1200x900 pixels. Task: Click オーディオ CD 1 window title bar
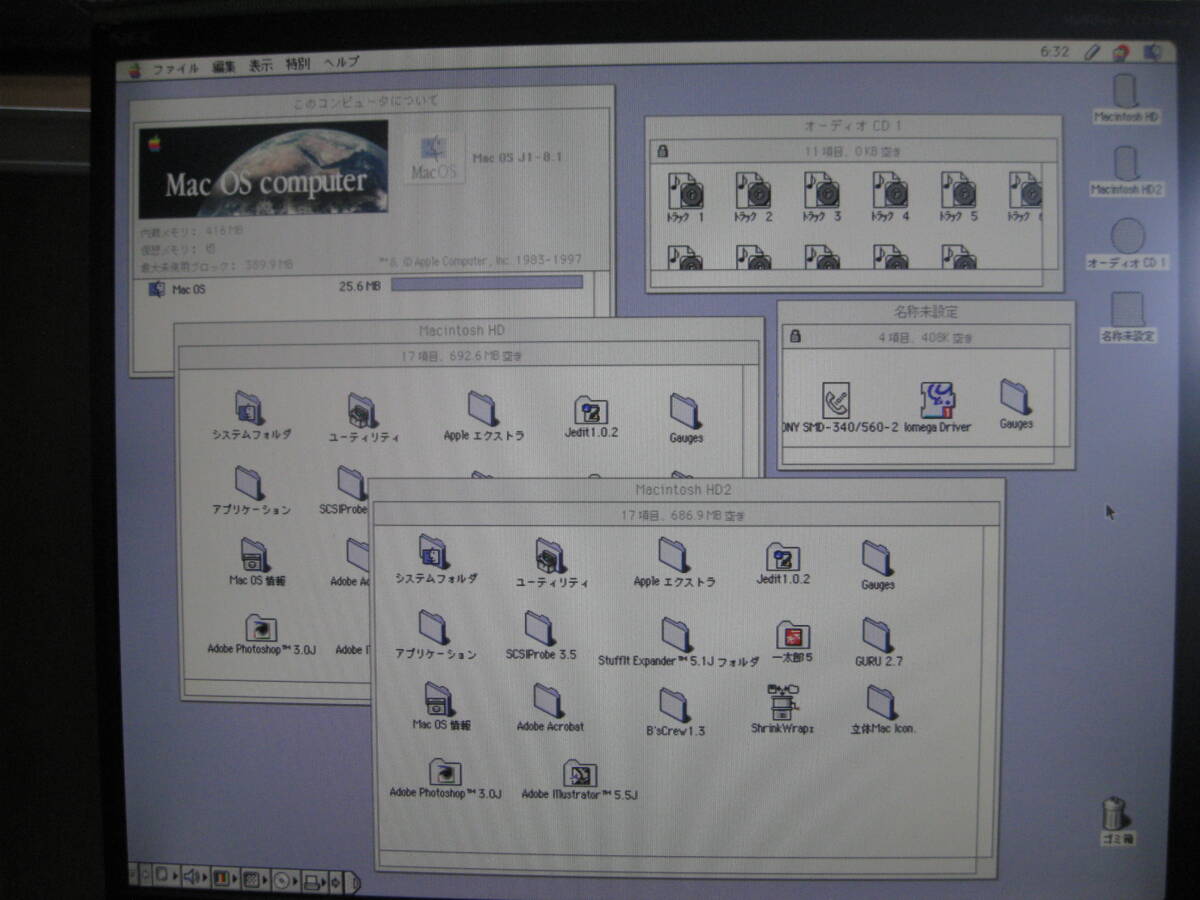[x=853, y=126]
